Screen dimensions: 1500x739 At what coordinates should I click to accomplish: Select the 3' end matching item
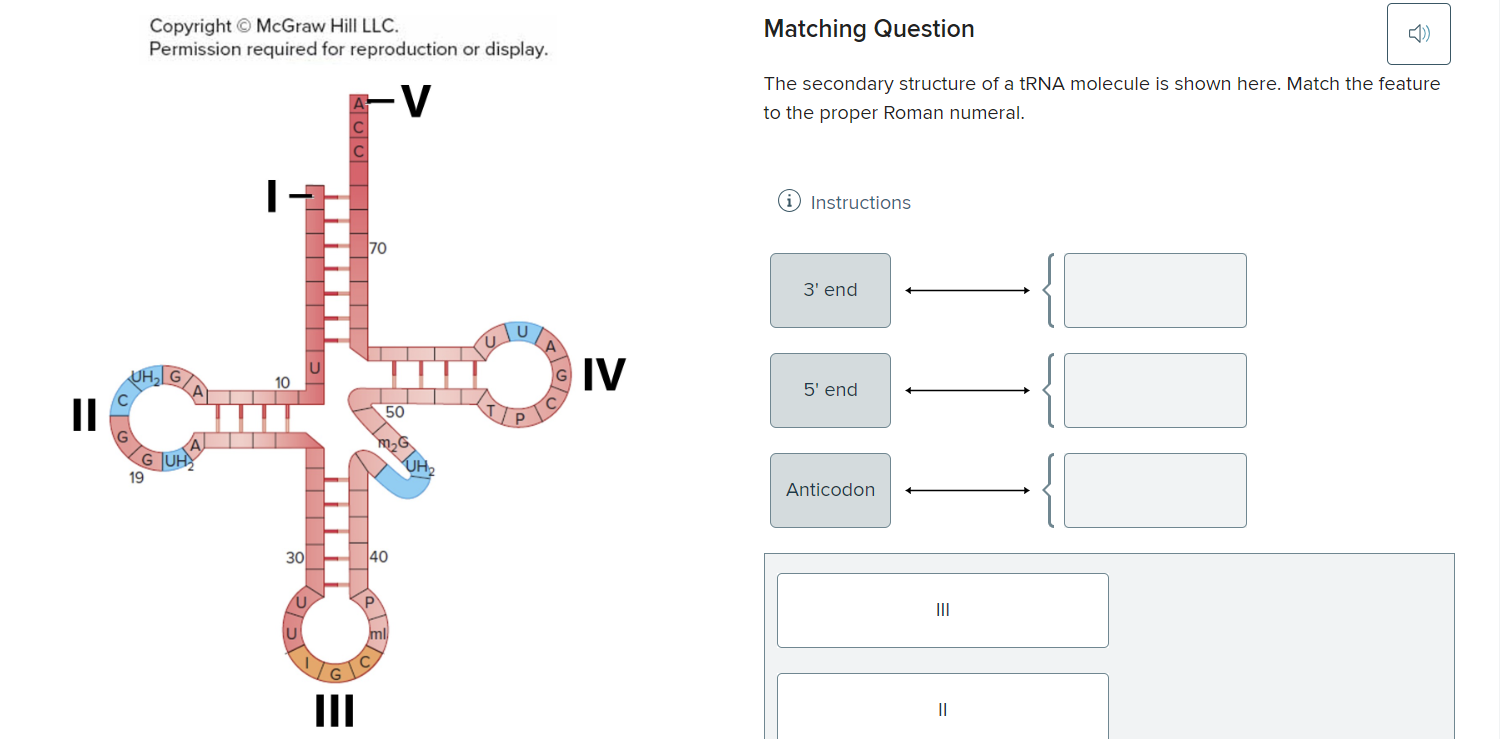pyautogui.click(x=830, y=290)
